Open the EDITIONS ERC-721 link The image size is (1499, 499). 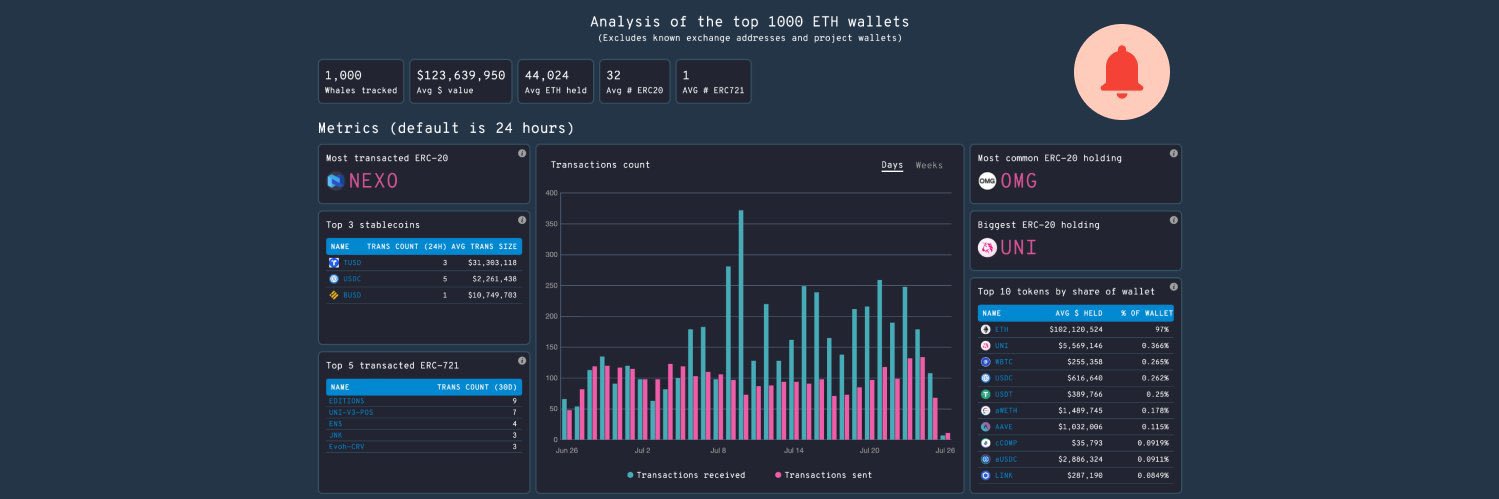(347, 401)
